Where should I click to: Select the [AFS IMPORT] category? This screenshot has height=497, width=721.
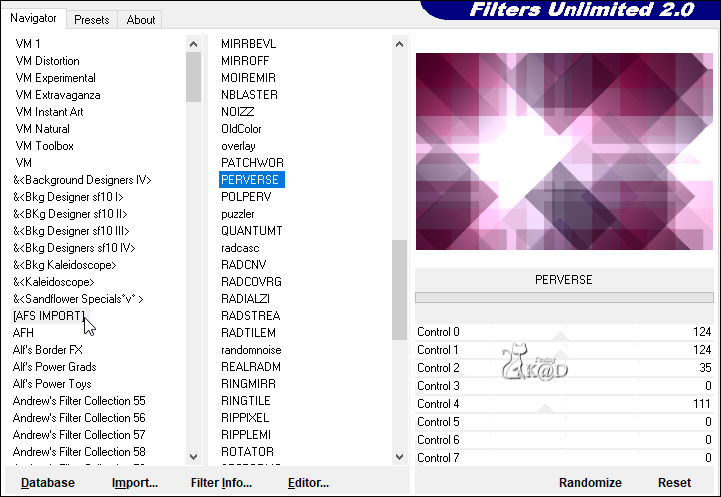(x=49, y=316)
